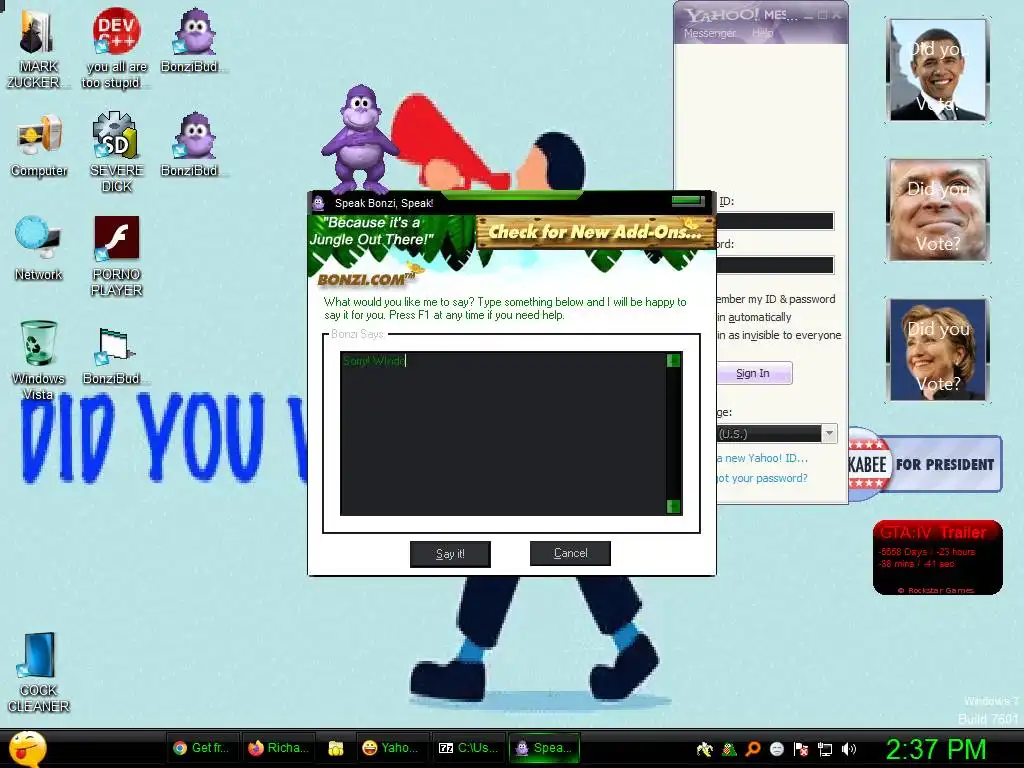
Task: Open the folder taskbar button
Action: 336,748
